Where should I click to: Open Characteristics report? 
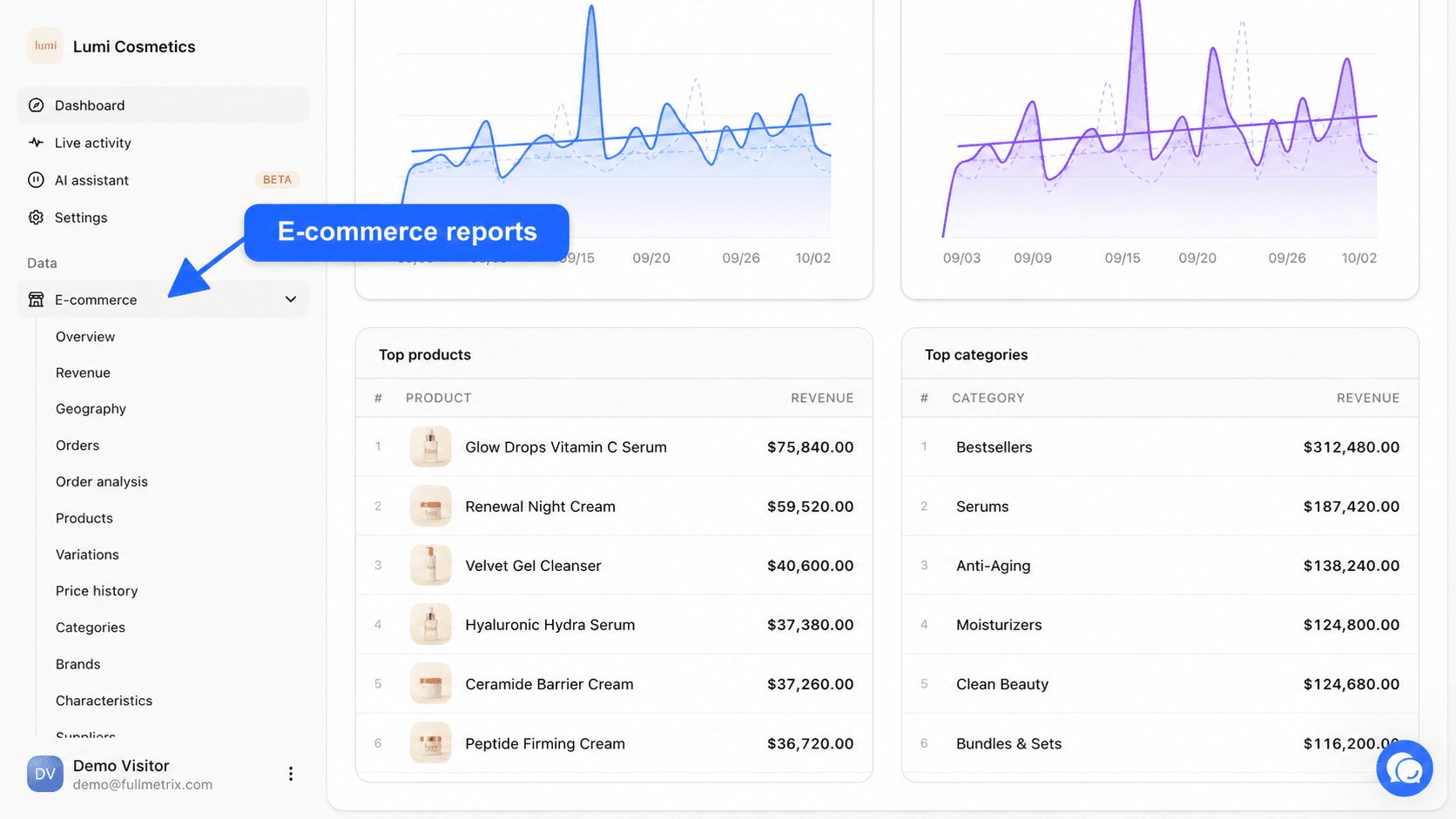(104, 701)
